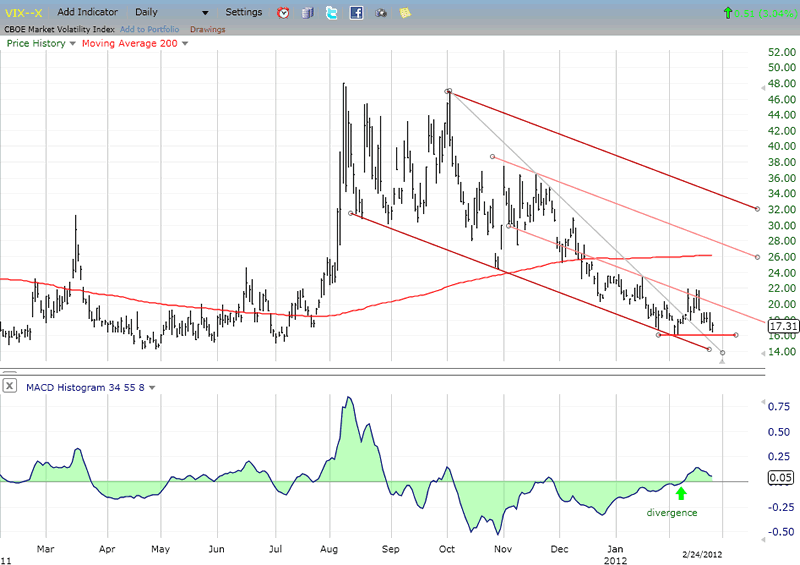Open the yellow sticky note icon
The image size is (800, 565).
point(404,13)
